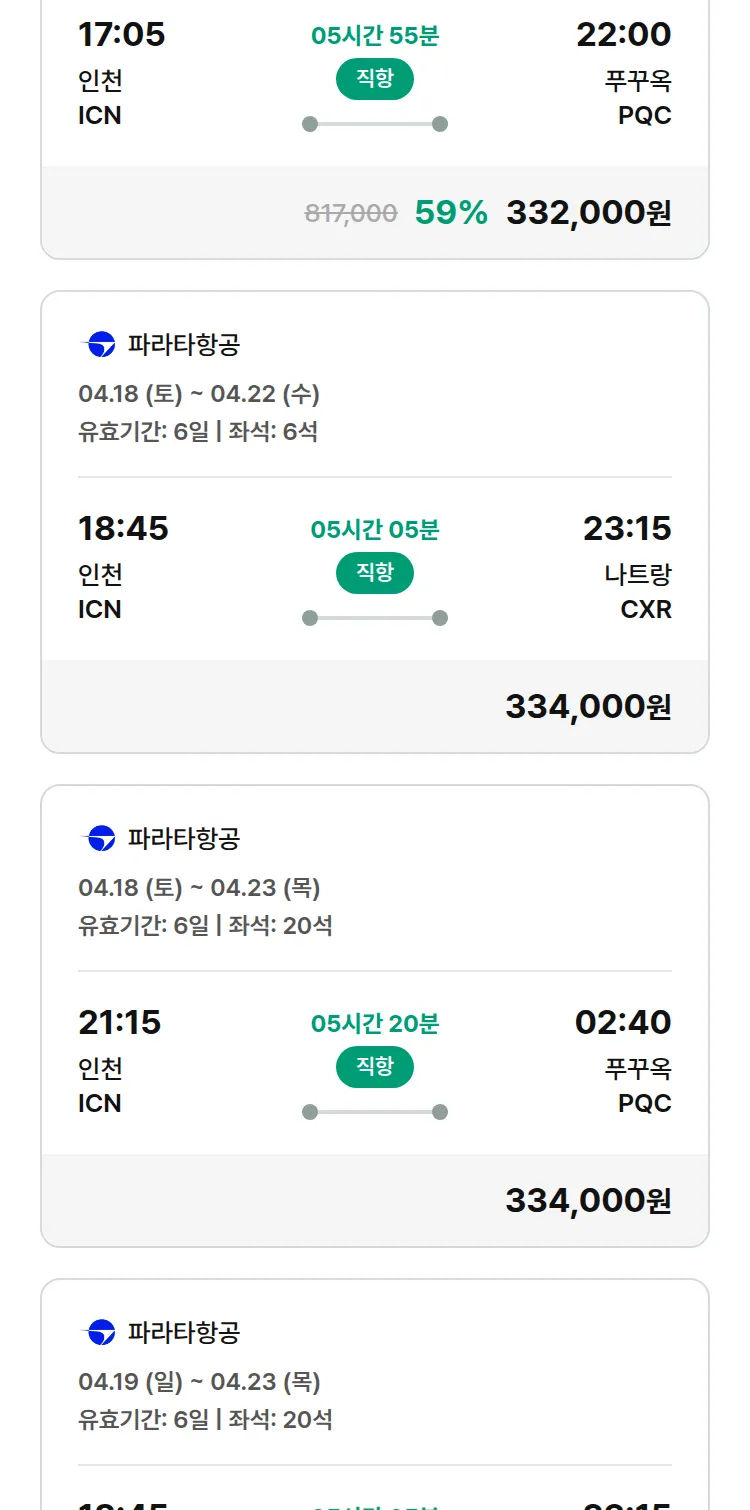750x1510 pixels.
Task: Open the 04.18 (토) ~ 04.22 (수) date range
Action: point(199,394)
